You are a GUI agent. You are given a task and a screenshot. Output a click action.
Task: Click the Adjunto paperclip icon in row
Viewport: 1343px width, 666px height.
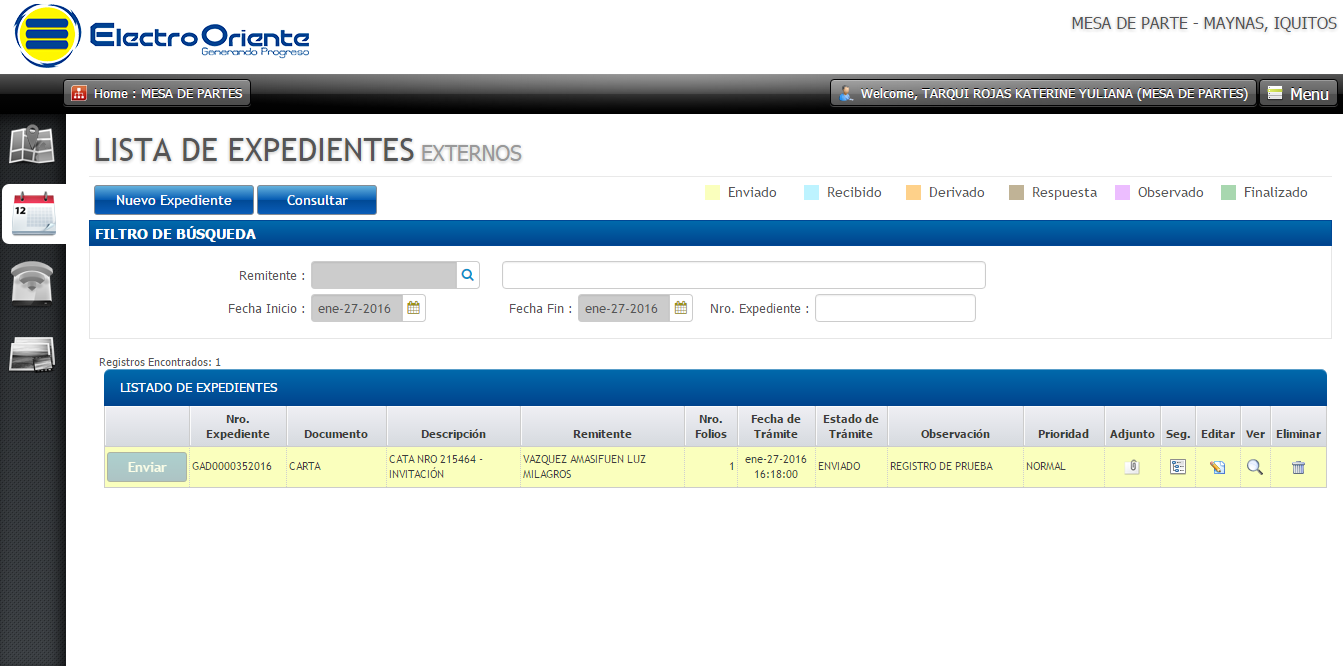click(1132, 467)
